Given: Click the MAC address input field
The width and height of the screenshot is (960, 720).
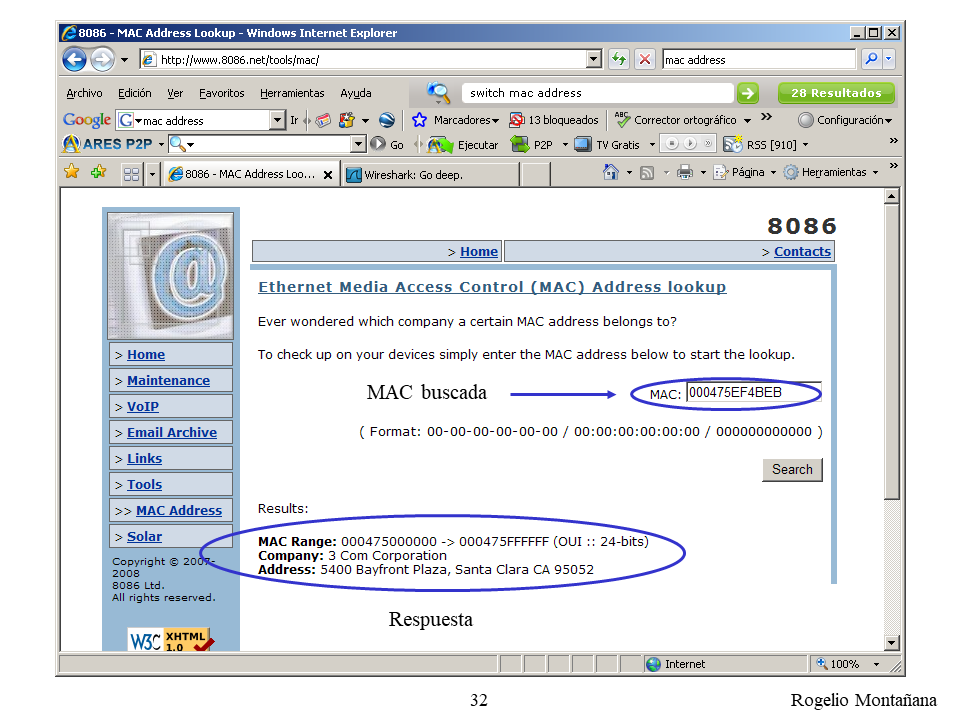Looking at the screenshot, I should click(752, 393).
